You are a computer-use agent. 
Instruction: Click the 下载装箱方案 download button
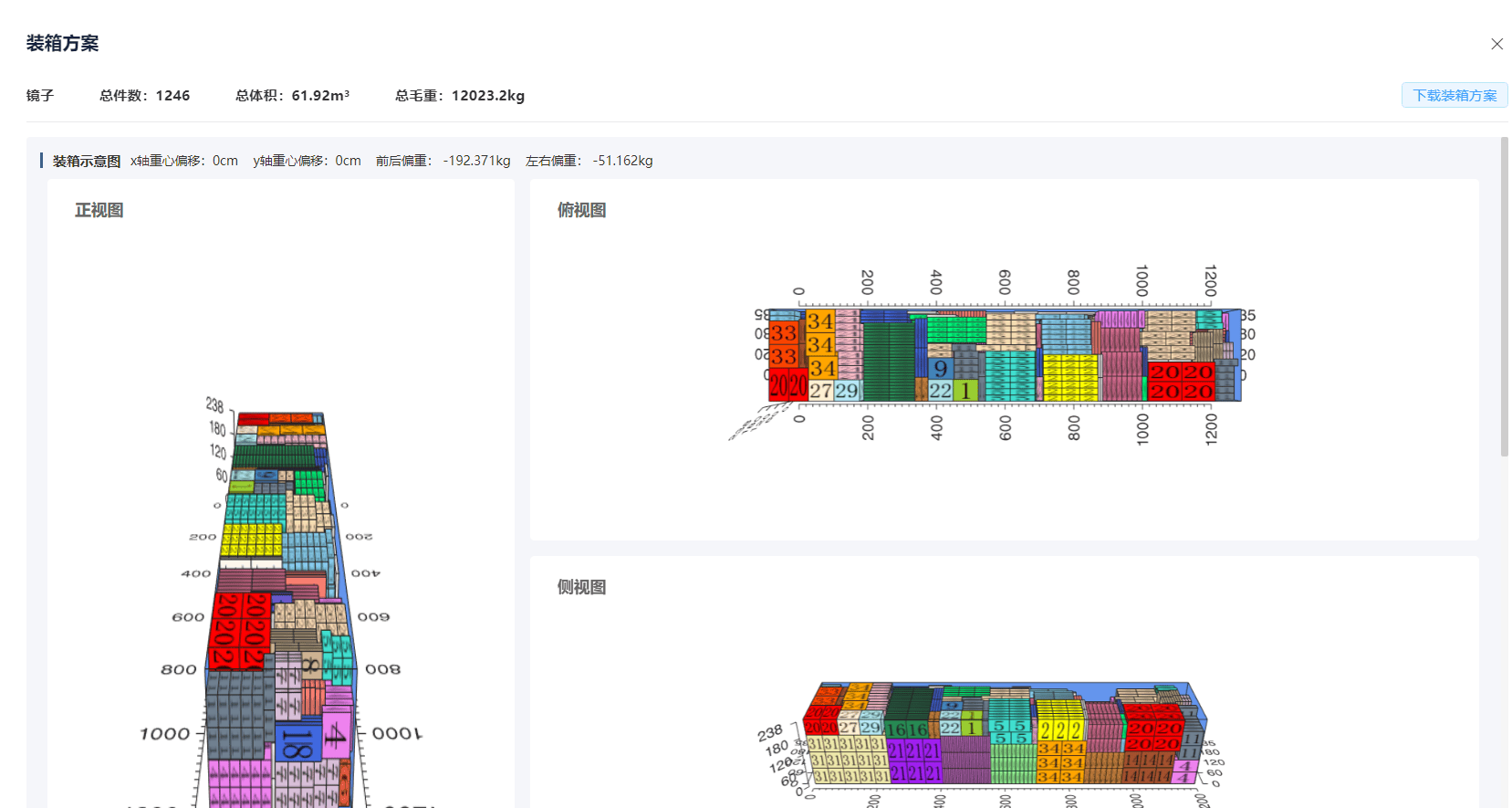[1454, 95]
